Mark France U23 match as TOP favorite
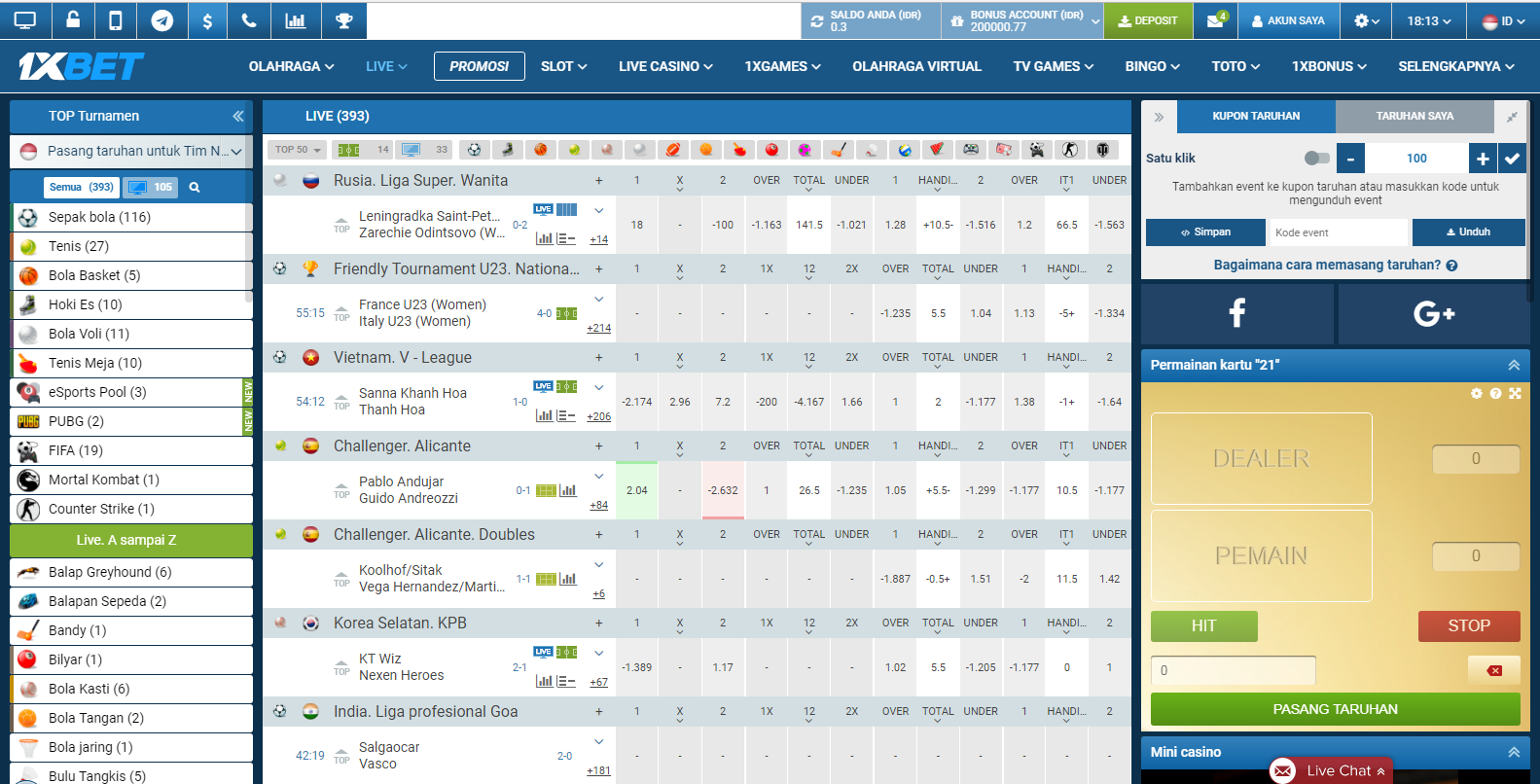Viewport: 1540px width, 784px height. (341, 313)
